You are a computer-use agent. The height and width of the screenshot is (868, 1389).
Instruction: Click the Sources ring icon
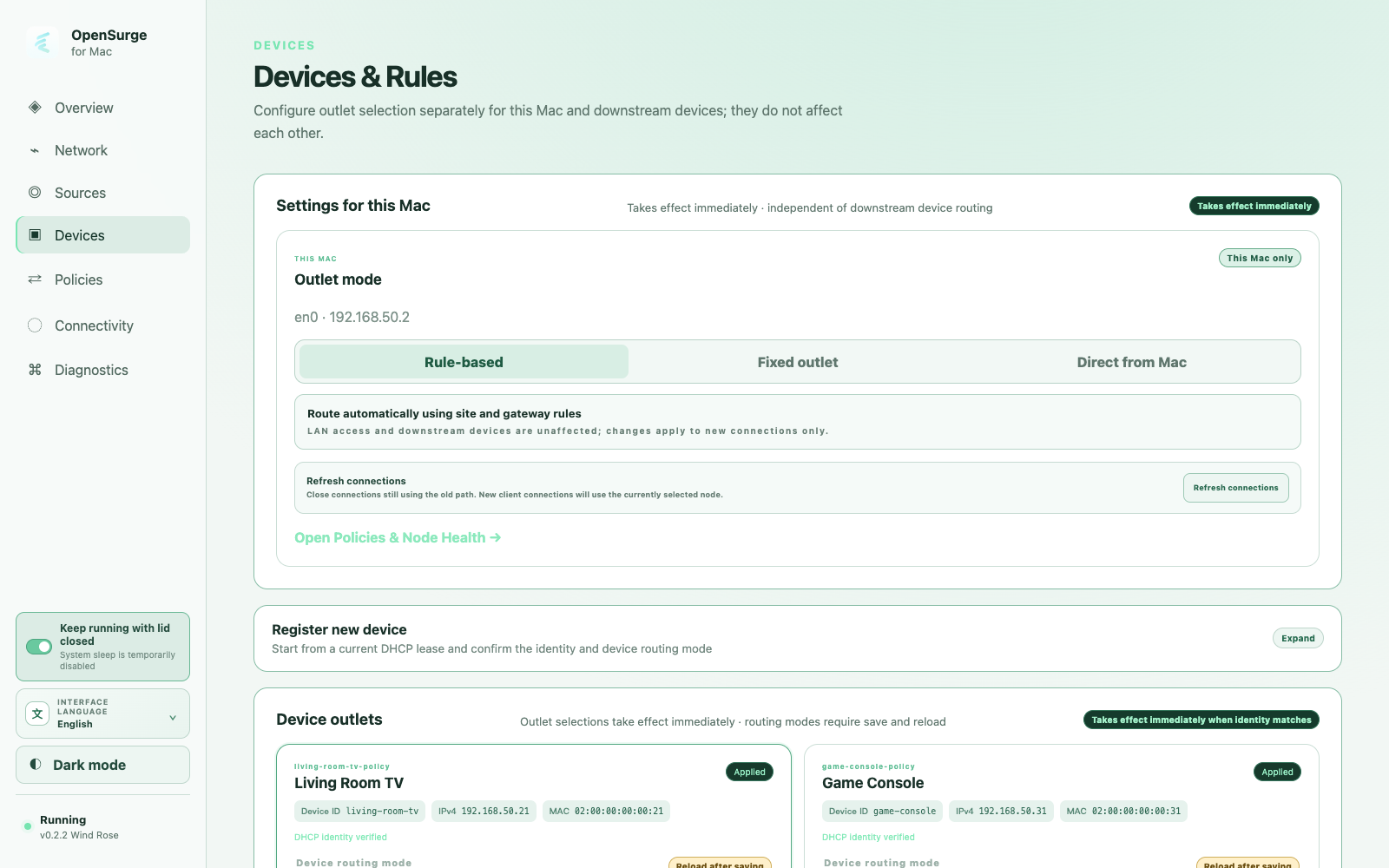[35, 193]
